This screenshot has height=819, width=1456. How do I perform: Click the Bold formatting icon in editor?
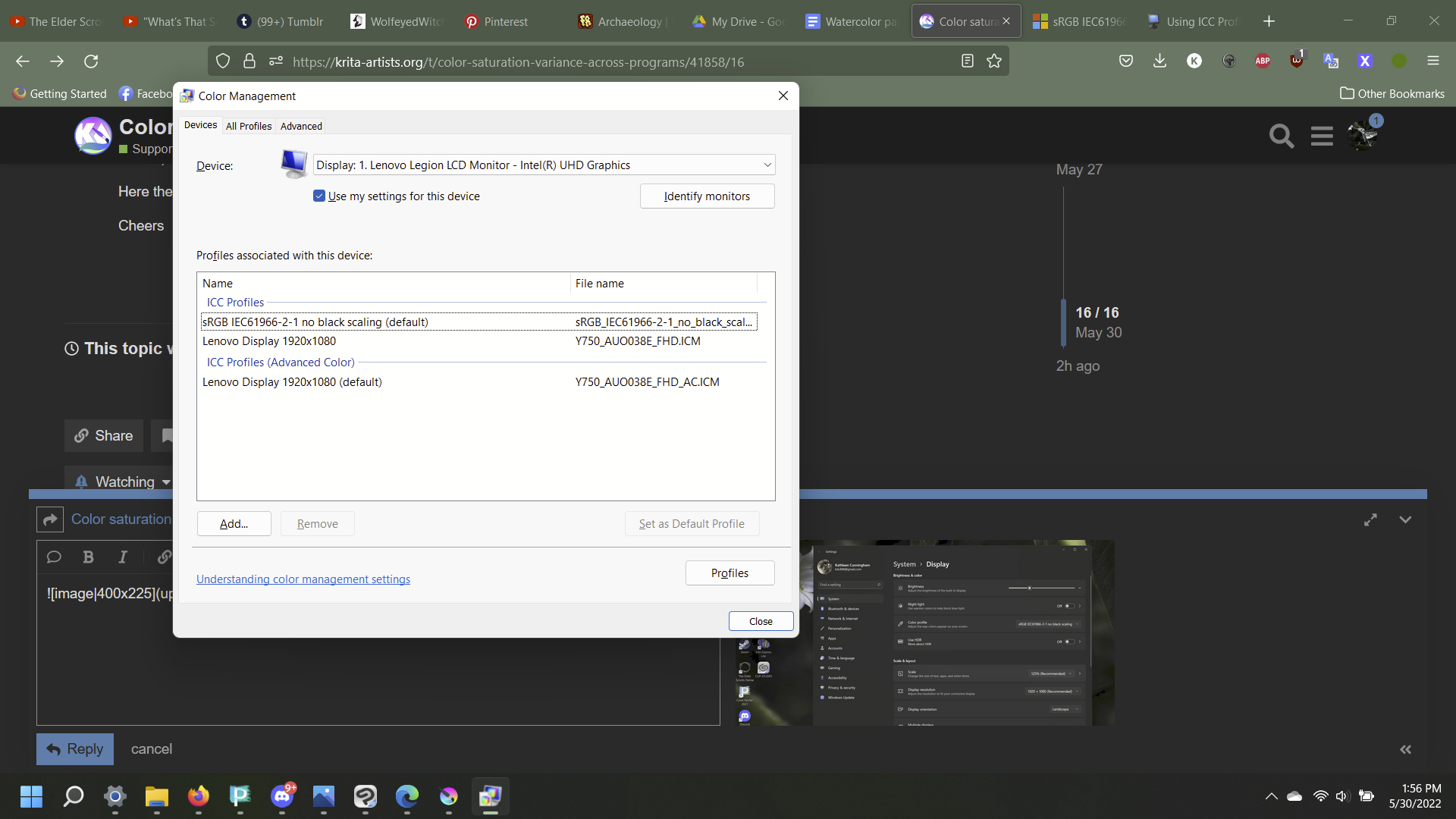[88, 557]
